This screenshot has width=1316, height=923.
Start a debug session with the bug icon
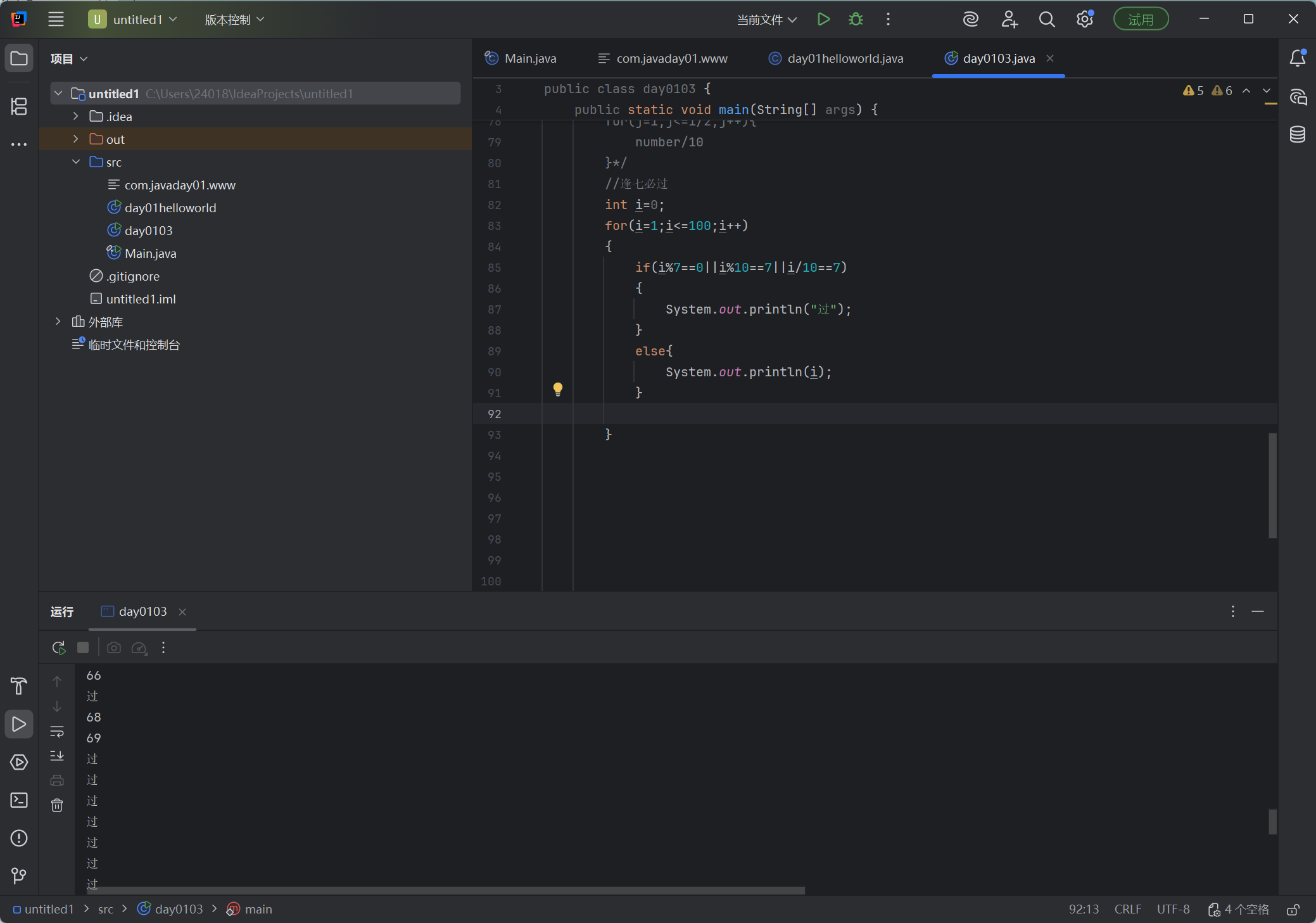[856, 20]
